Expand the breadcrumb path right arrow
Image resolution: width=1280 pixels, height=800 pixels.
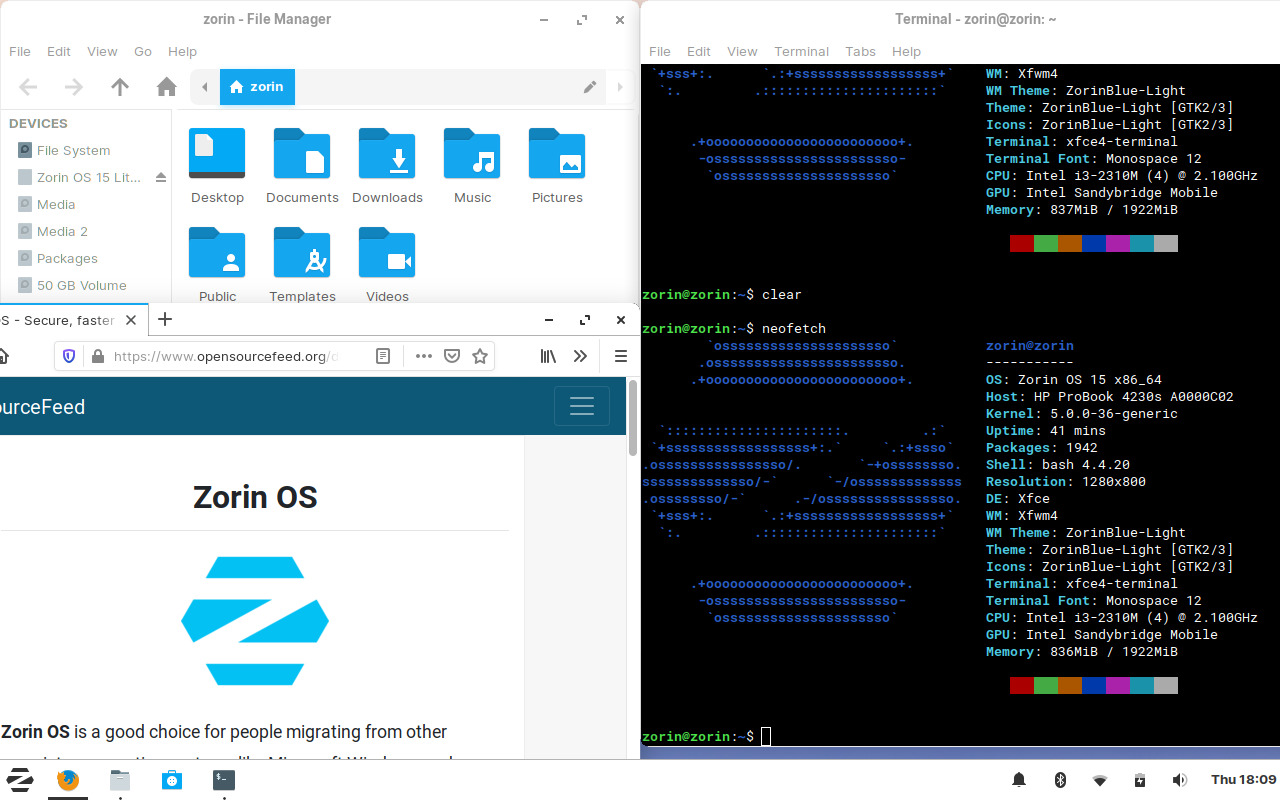pyautogui.click(x=620, y=87)
